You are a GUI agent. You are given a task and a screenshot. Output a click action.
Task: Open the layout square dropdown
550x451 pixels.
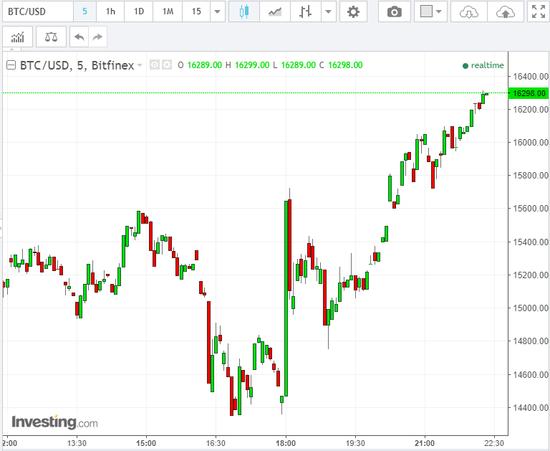pos(430,12)
